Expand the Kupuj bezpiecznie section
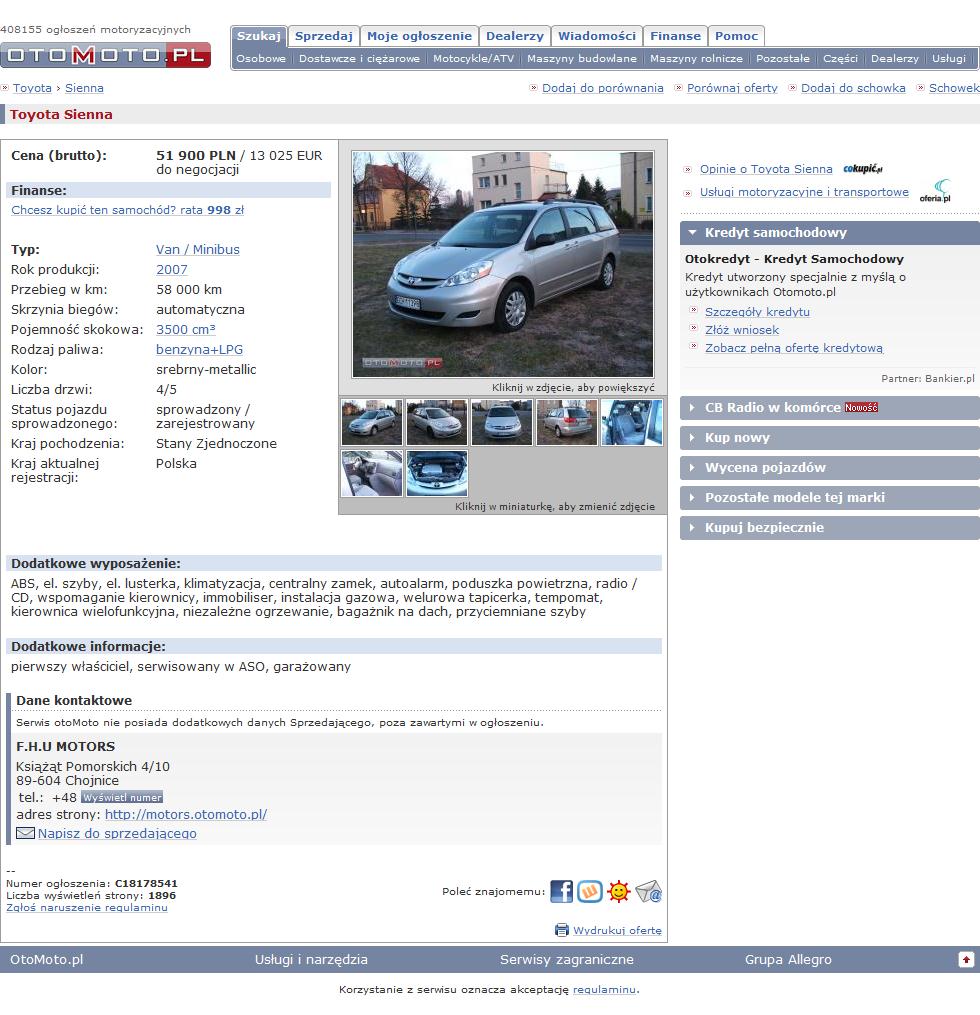The image size is (980, 1015). coord(830,528)
